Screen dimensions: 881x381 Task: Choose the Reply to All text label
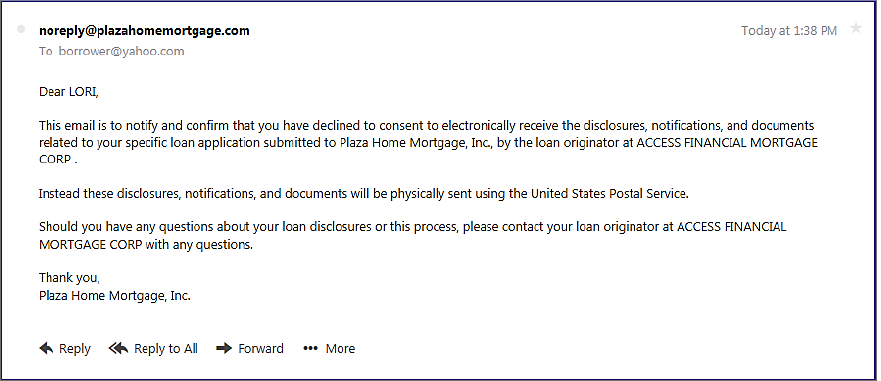pyautogui.click(x=166, y=349)
